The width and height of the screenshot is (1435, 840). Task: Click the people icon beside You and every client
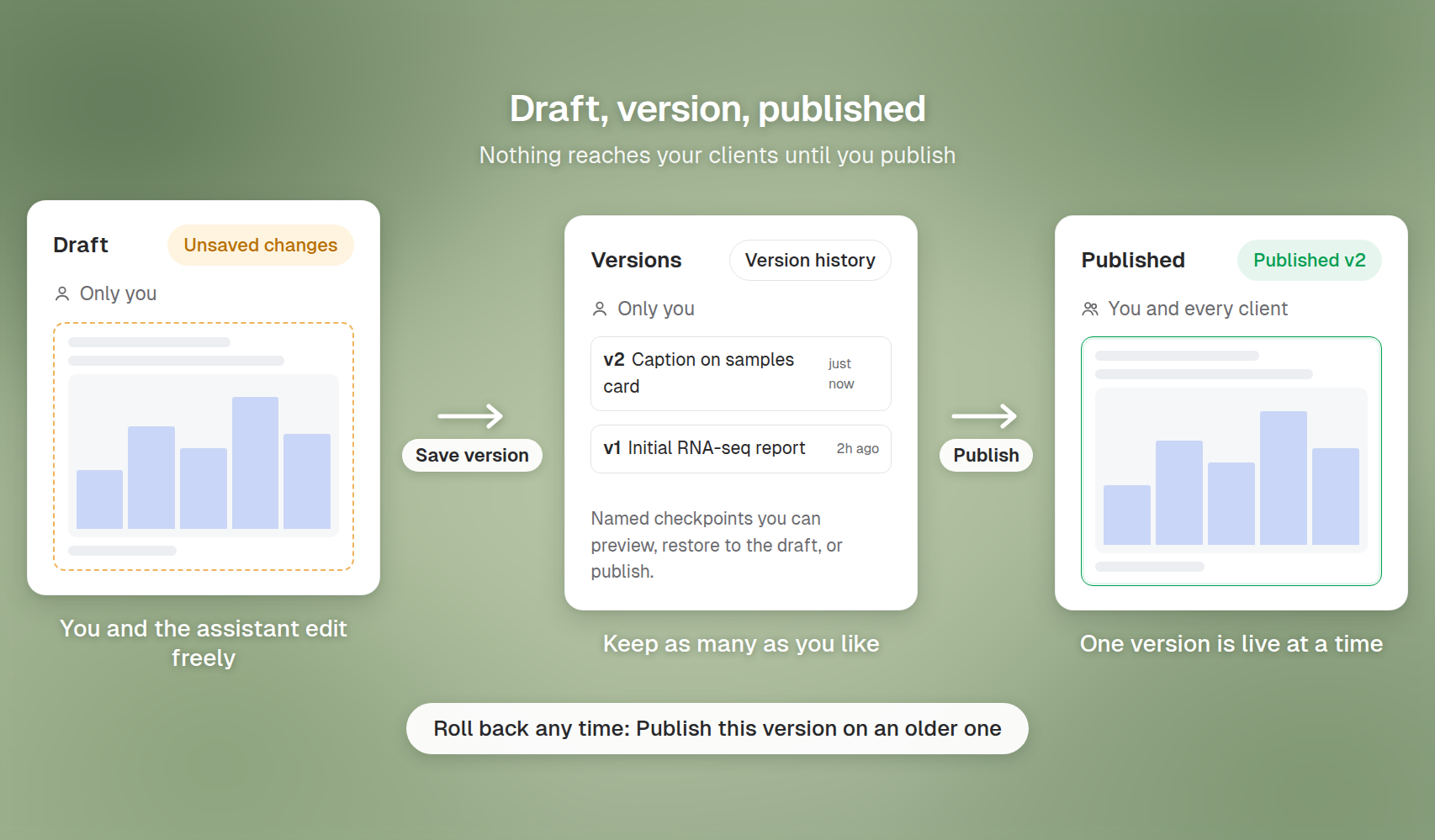coord(1090,309)
